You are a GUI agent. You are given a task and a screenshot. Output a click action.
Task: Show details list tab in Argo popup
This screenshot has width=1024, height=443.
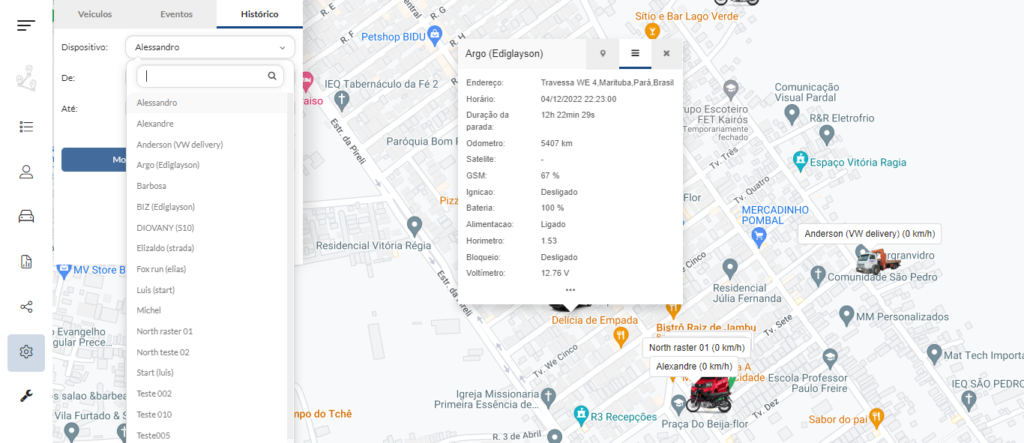click(634, 53)
